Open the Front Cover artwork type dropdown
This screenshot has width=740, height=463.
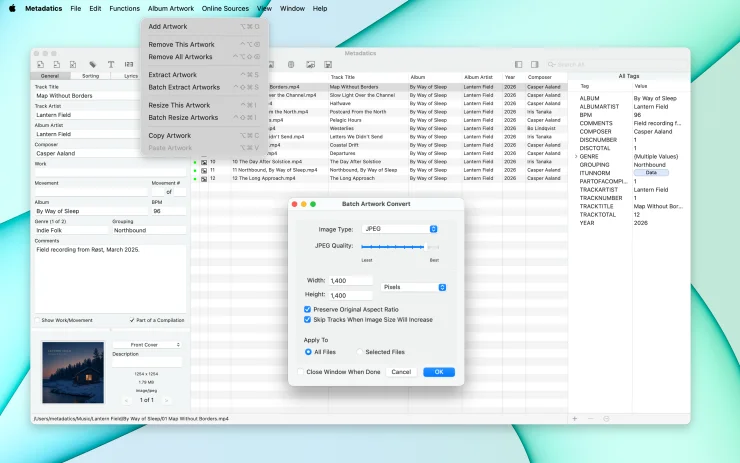click(147, 345)
